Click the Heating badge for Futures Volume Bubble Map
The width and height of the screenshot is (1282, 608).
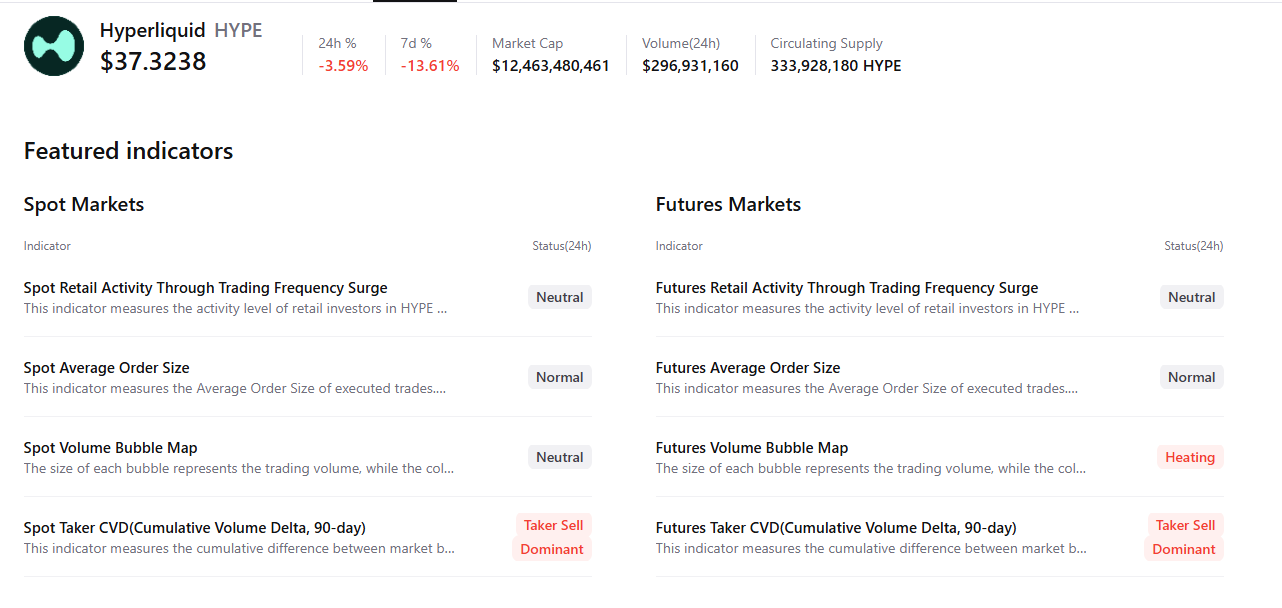1189,457
